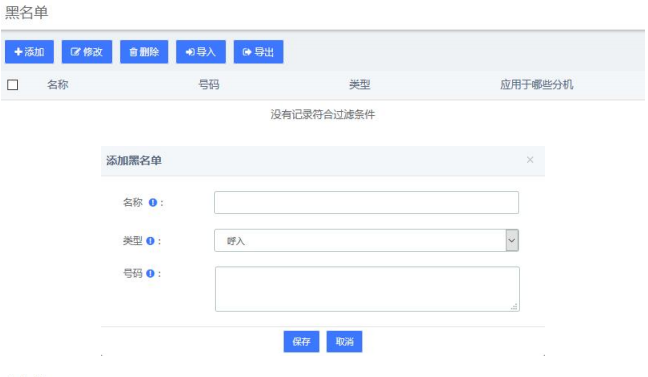
Task: Sort by the 名称 column header
Action: (57, 85)
